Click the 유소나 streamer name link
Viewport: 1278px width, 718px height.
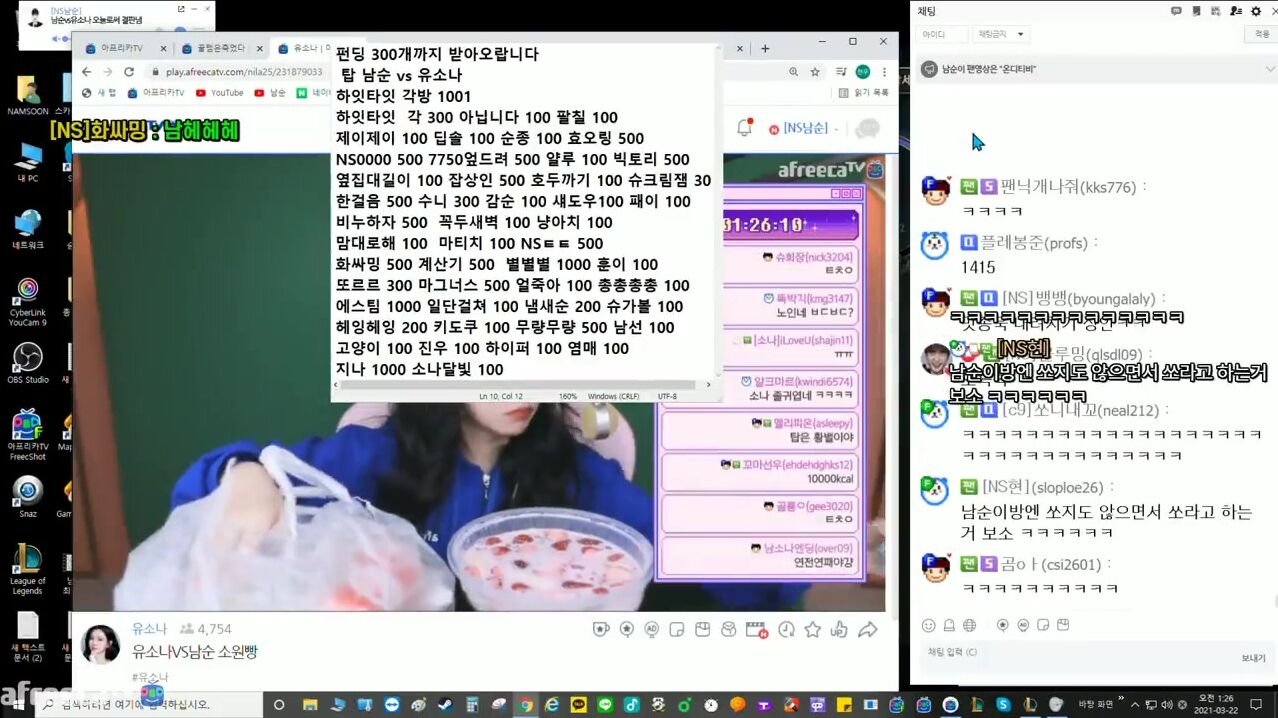pyautogui.click(x=150, y=629)
